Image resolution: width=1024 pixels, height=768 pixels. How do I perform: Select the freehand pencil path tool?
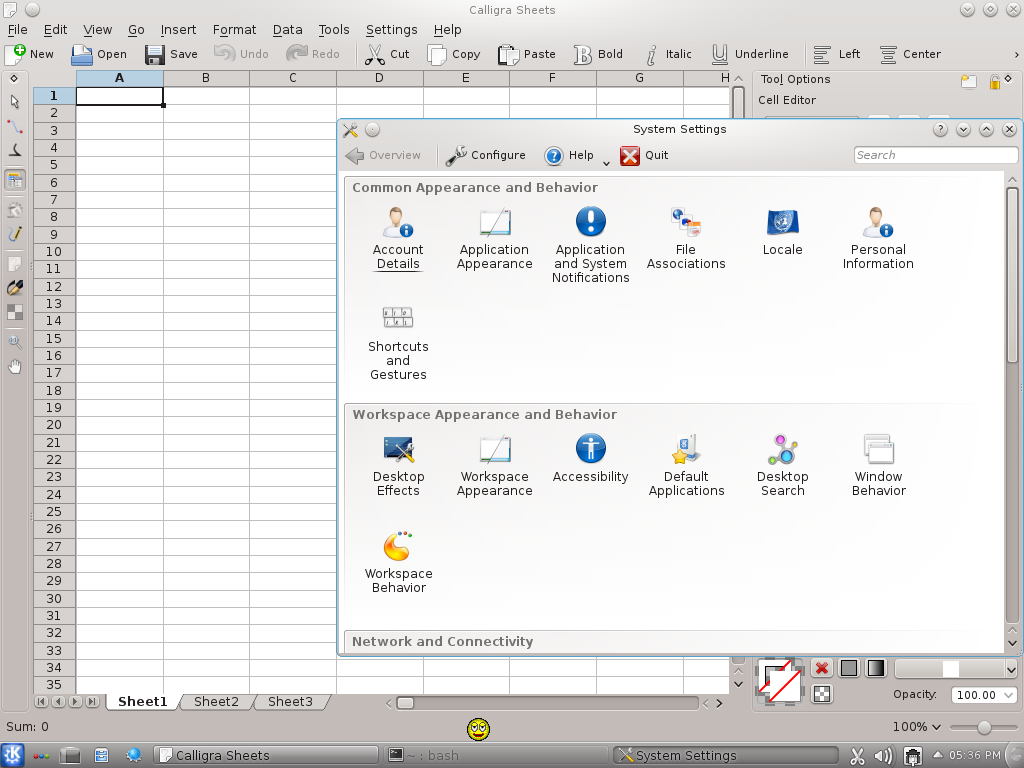14,234
